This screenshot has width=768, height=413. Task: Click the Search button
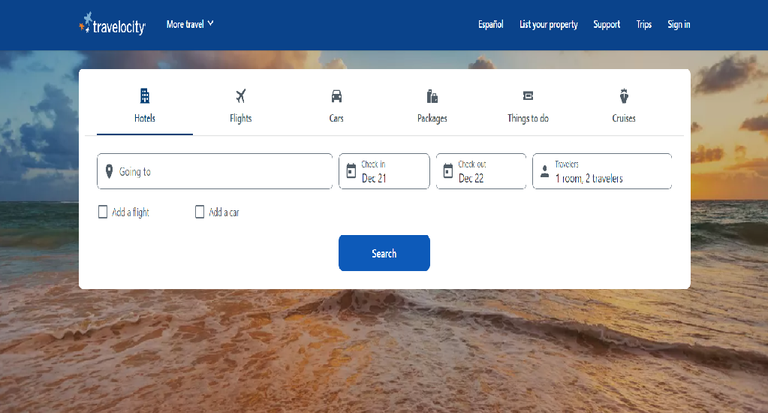[x=384, y=253]
